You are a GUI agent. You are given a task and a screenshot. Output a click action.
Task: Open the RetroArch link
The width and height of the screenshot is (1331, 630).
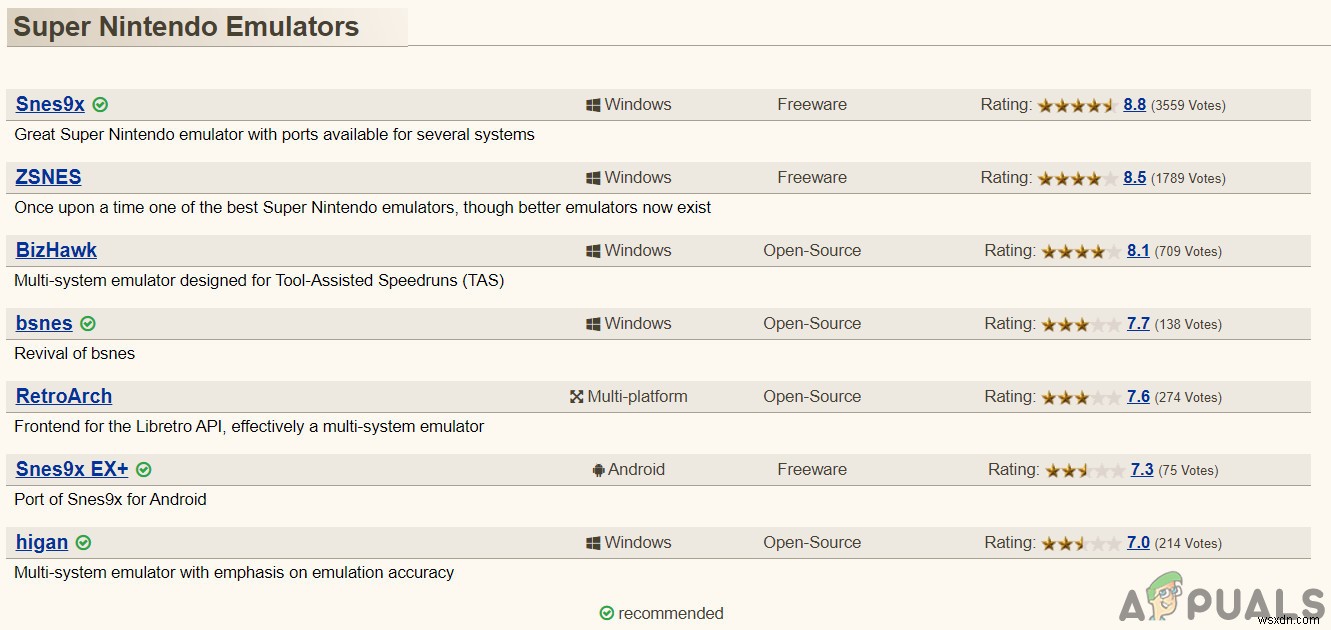64,396
